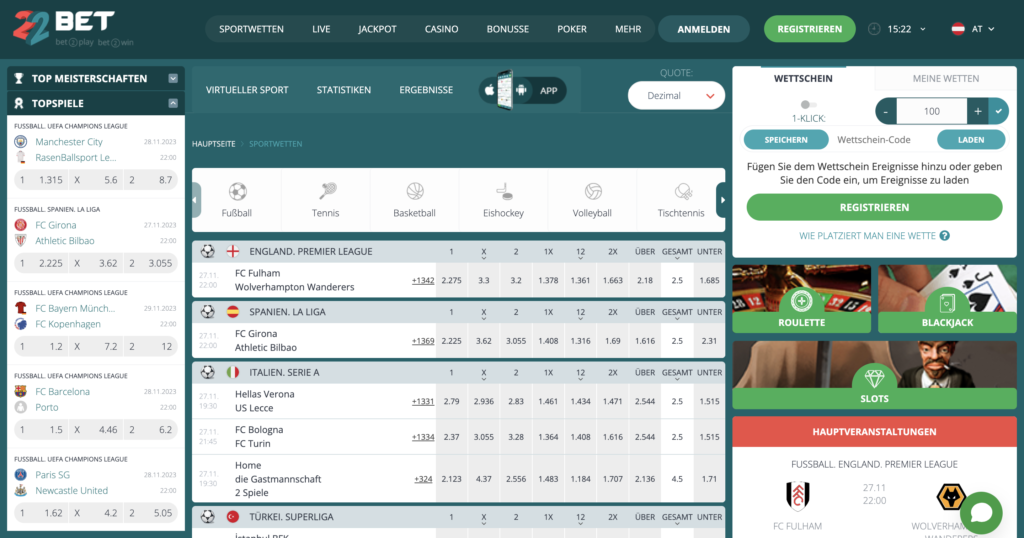Image resolution: width=1024 pixels, height=538 pixels.
Task: Expand the Top Meisterschaften section
Action: tap(173, 78)
